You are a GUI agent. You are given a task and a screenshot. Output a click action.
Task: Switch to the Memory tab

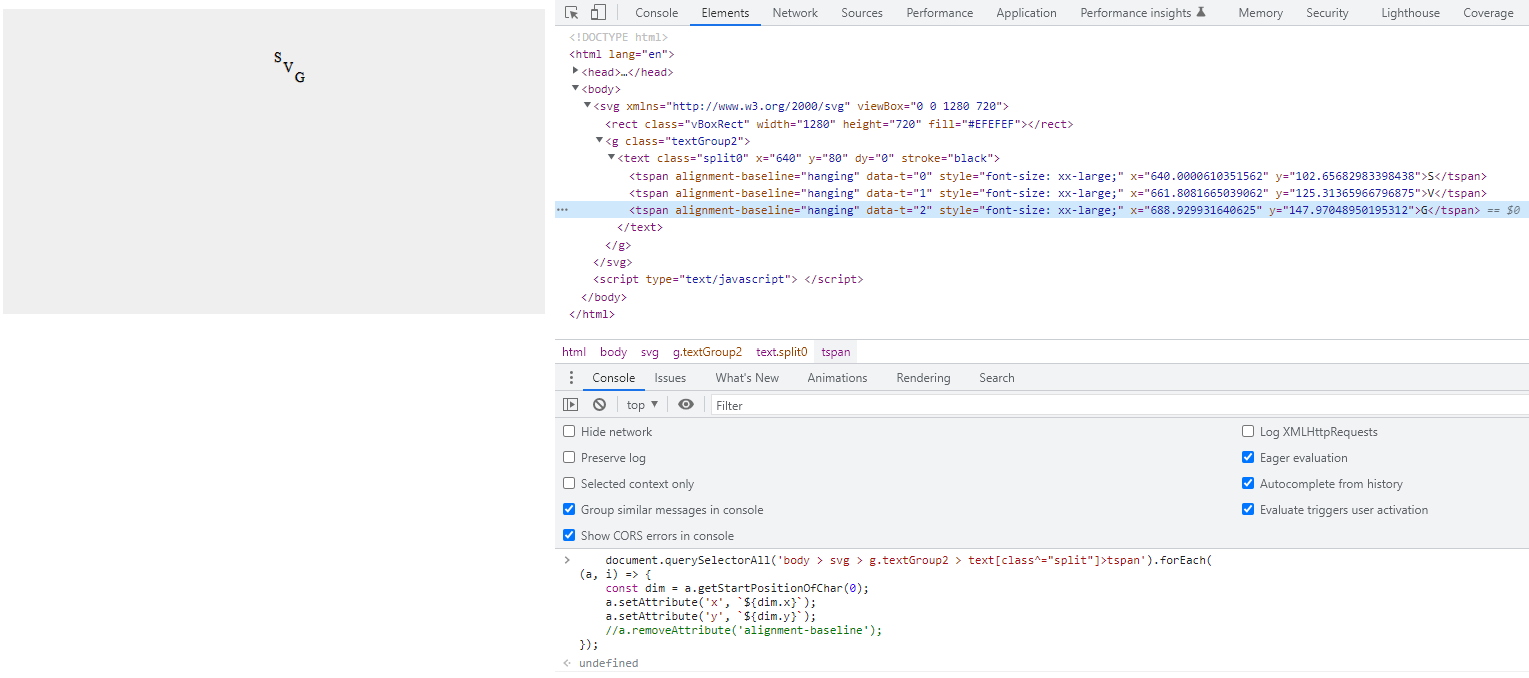tap(1260, 13)
